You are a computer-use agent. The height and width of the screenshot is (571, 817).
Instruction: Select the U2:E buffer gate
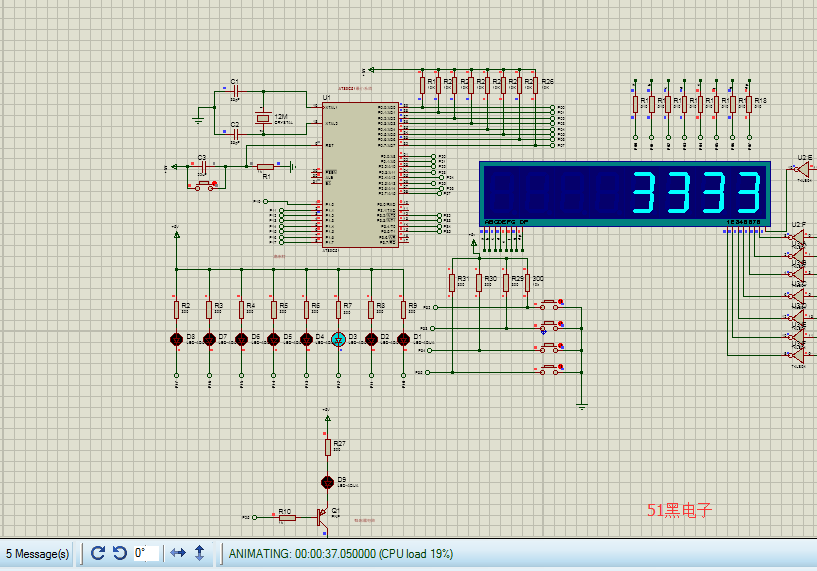[802, 169]
